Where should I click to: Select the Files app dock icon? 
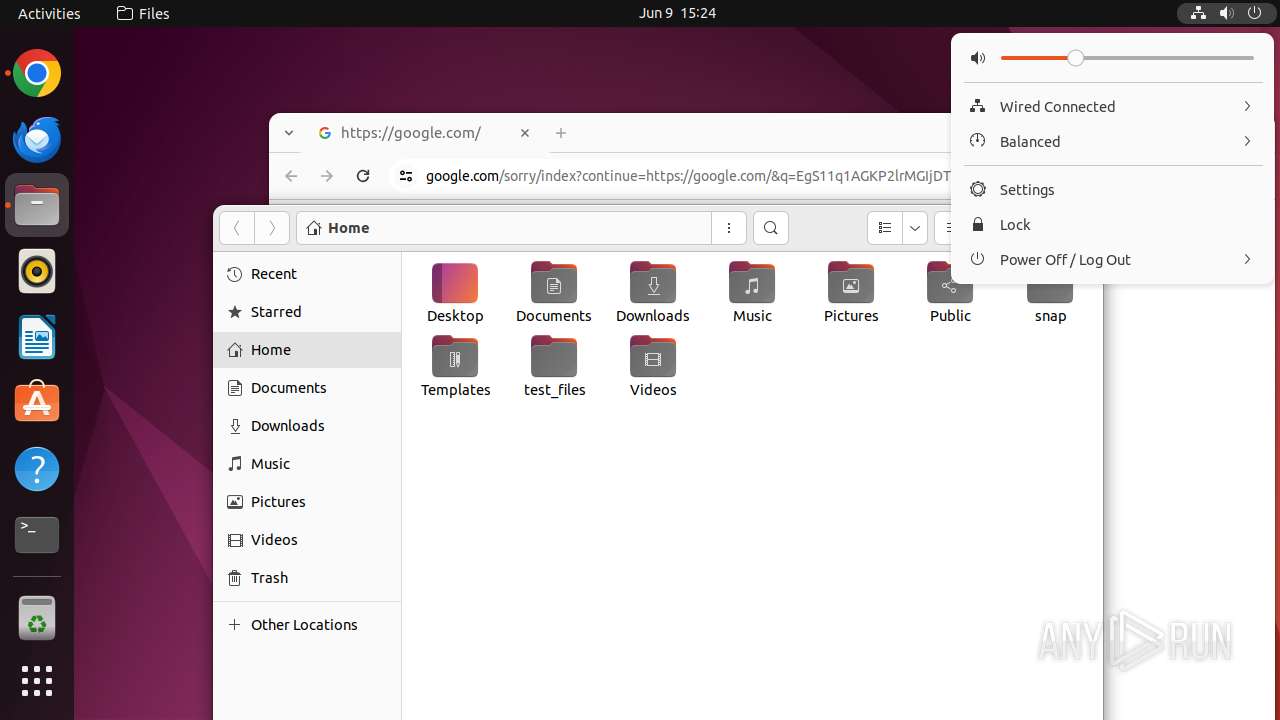tap(37, 205)
